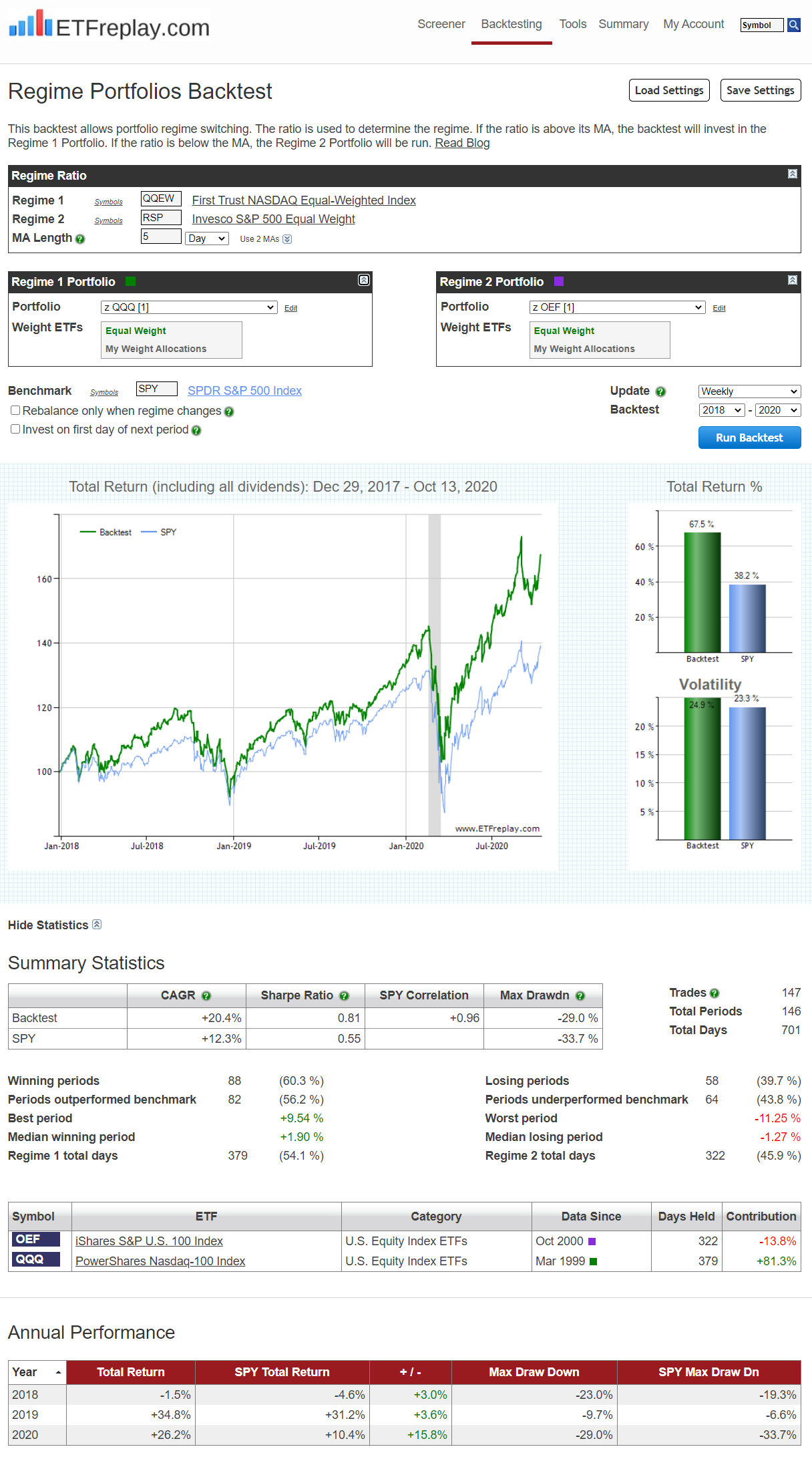Open Update frequency help icon
Image resolution: width=812 pixels, height=1459 pixels.
coord(660,392)
